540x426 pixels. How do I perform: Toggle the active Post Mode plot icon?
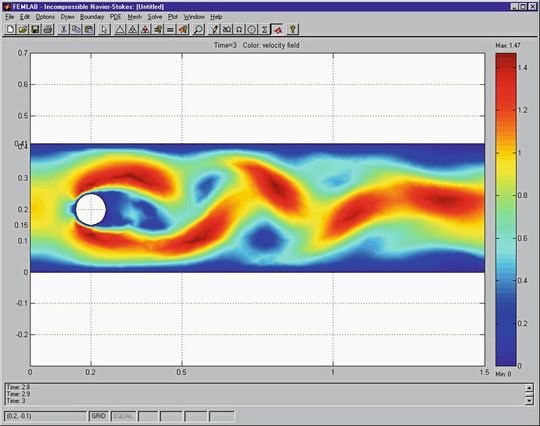pyautogui.click(x=277, y=29)
